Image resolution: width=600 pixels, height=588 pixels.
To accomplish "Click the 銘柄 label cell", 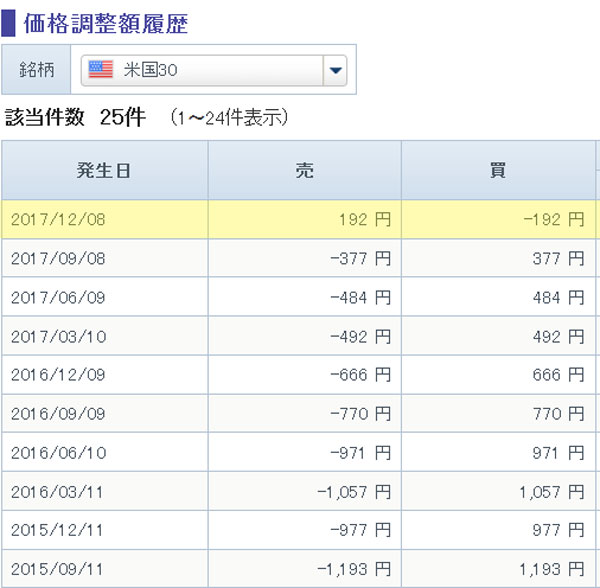I will click(37, 70).
